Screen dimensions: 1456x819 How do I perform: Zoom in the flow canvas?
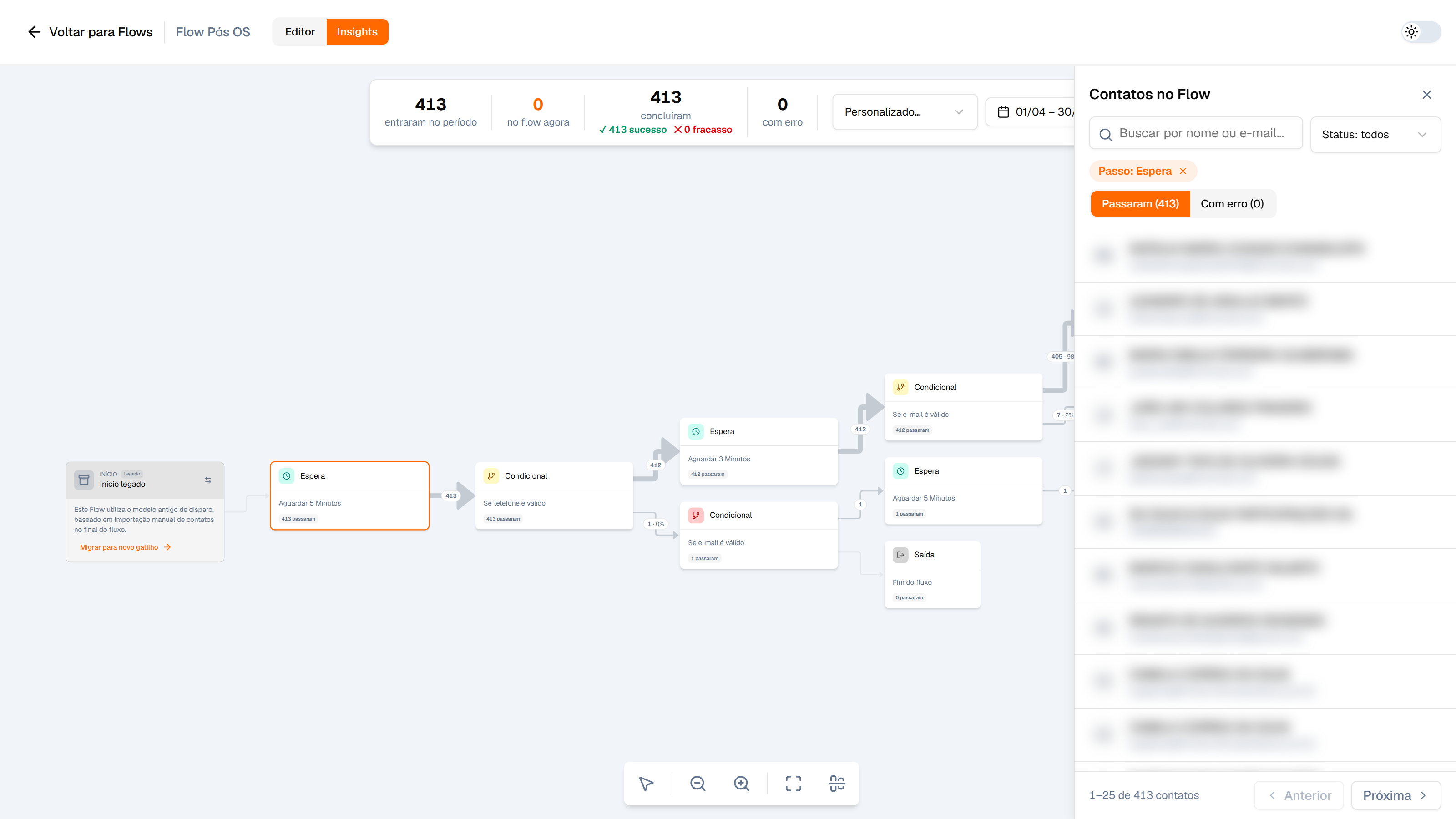click(x=741, y=784)
